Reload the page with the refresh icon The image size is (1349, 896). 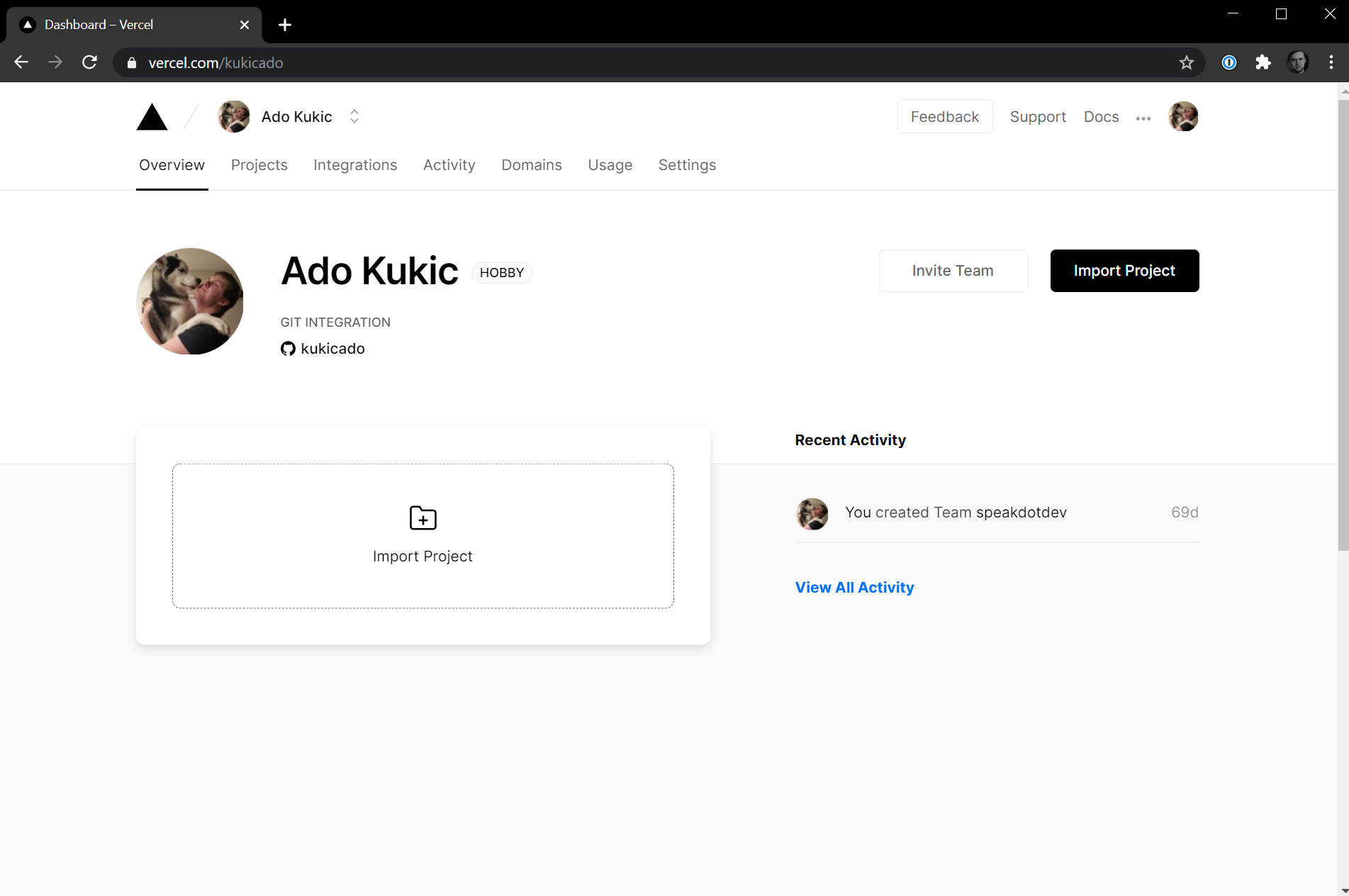pos(89,62)
